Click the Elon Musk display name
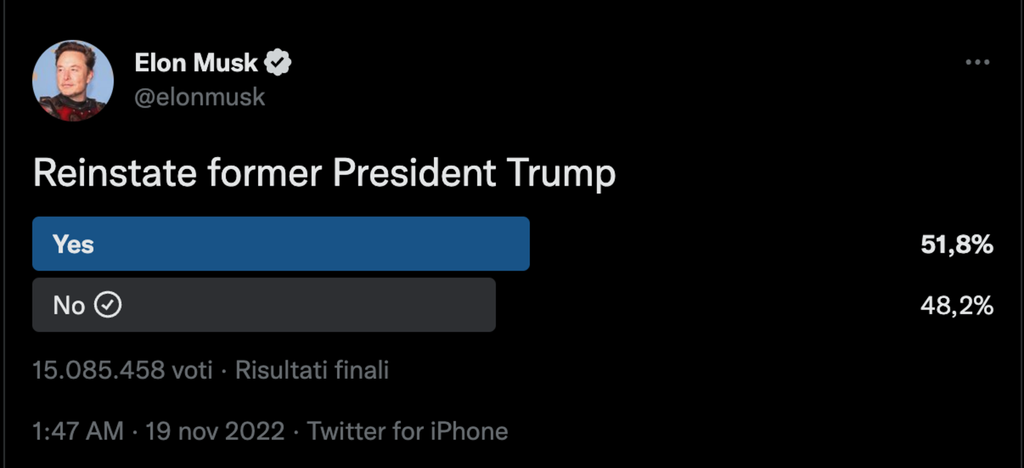This screenshot has height=468, width=1024. click(196, 64)
